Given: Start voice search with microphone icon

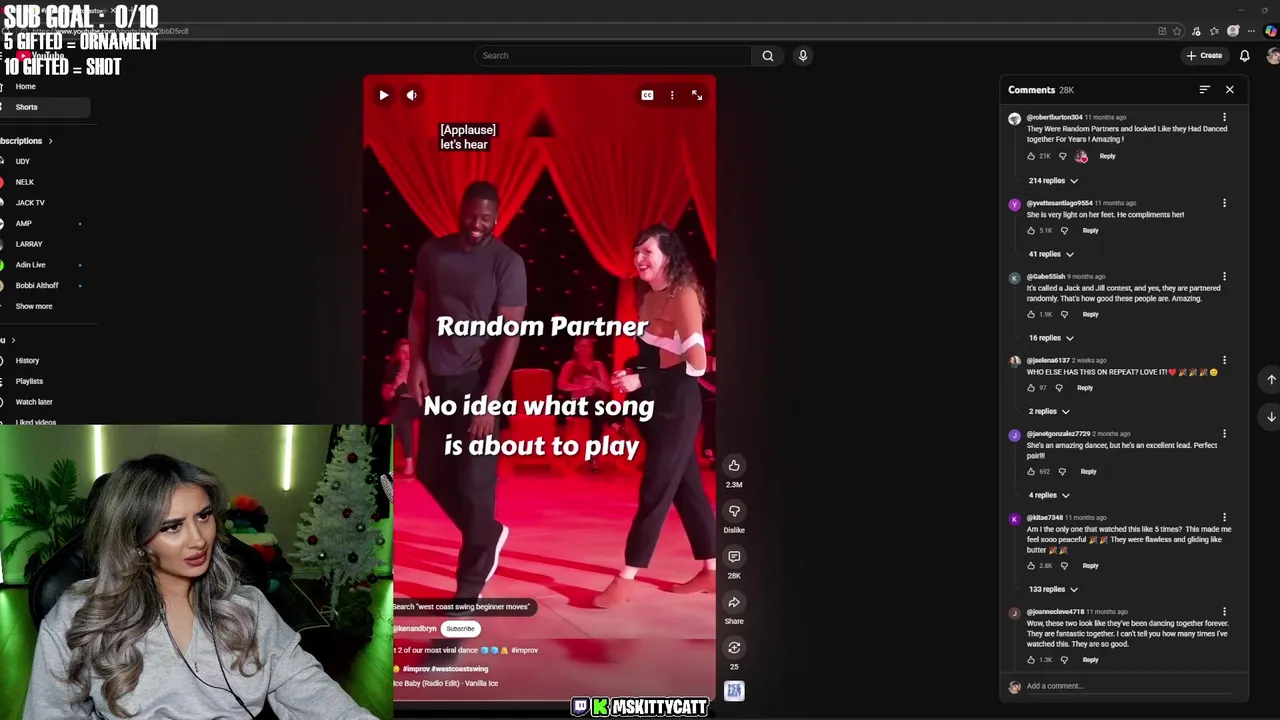Looking at the screenshot, I should point(802,56).
